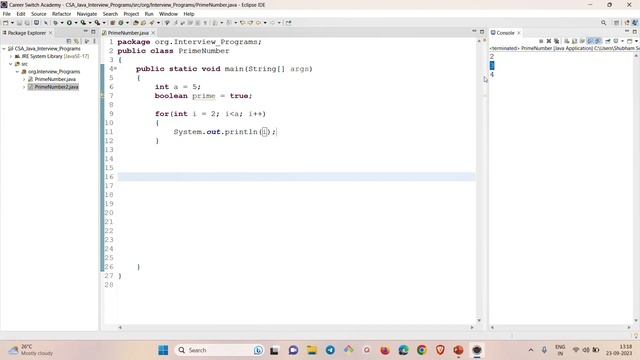Image resolution: width=640 pixels, height=360 pixels.
Task: Toggle Word Wrap in Console toolbar
Action: coord(582,41)
